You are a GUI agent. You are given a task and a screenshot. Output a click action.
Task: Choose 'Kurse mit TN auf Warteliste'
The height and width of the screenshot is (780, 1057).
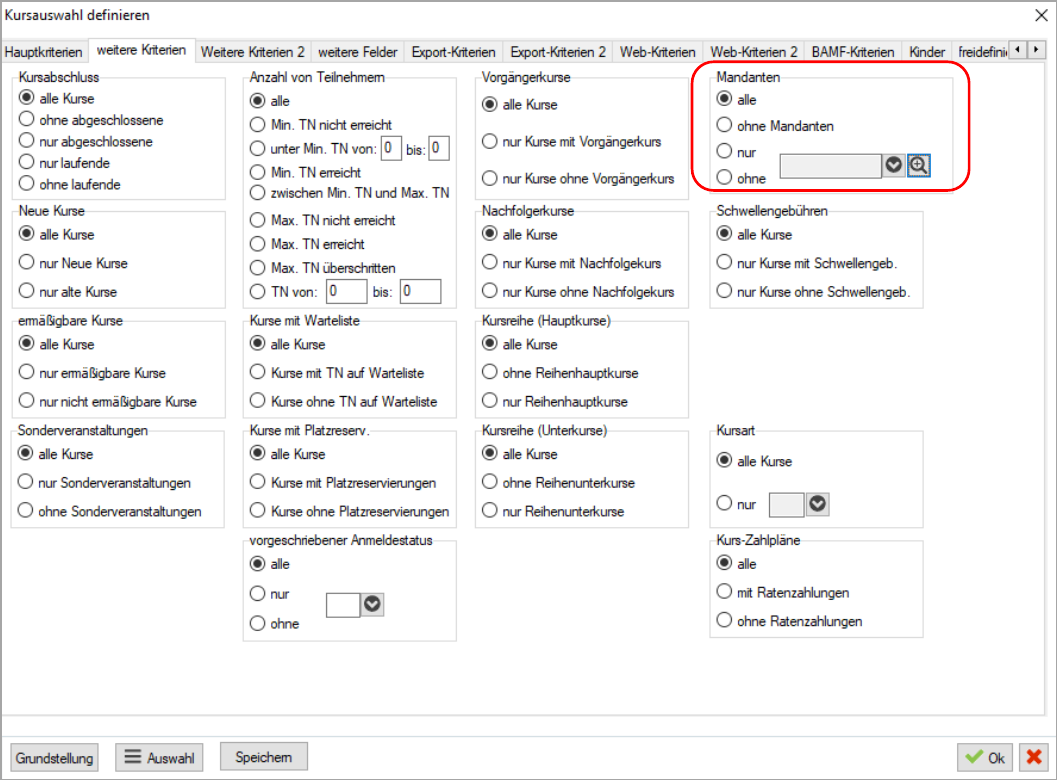[337, 373]
